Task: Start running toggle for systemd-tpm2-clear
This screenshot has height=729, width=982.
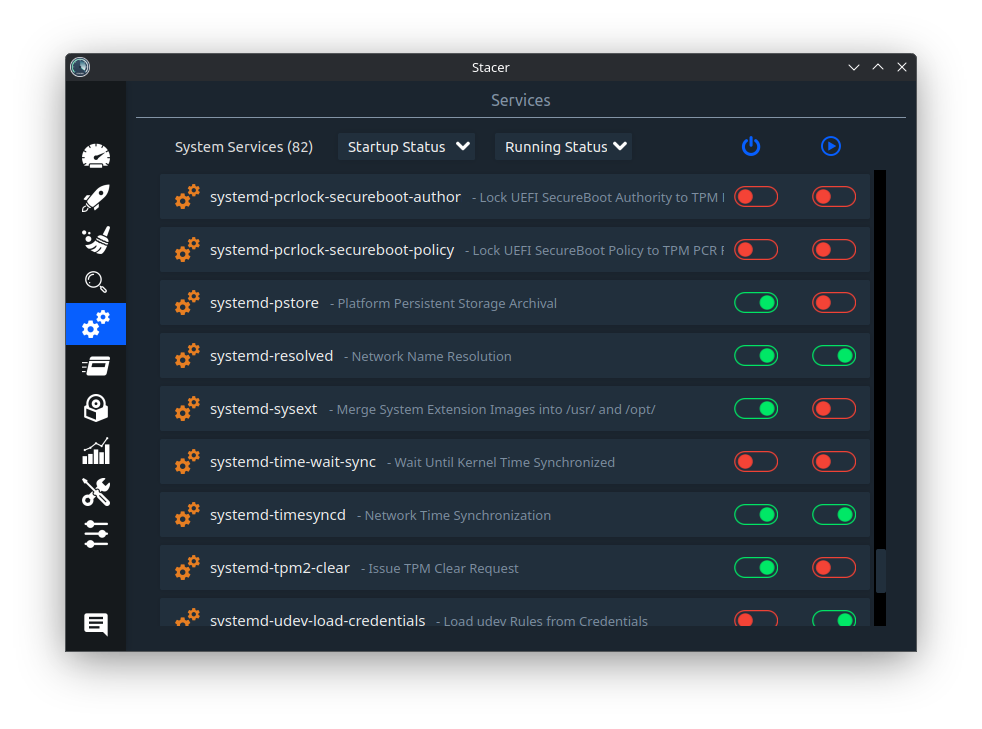Action: pos(834,568)
